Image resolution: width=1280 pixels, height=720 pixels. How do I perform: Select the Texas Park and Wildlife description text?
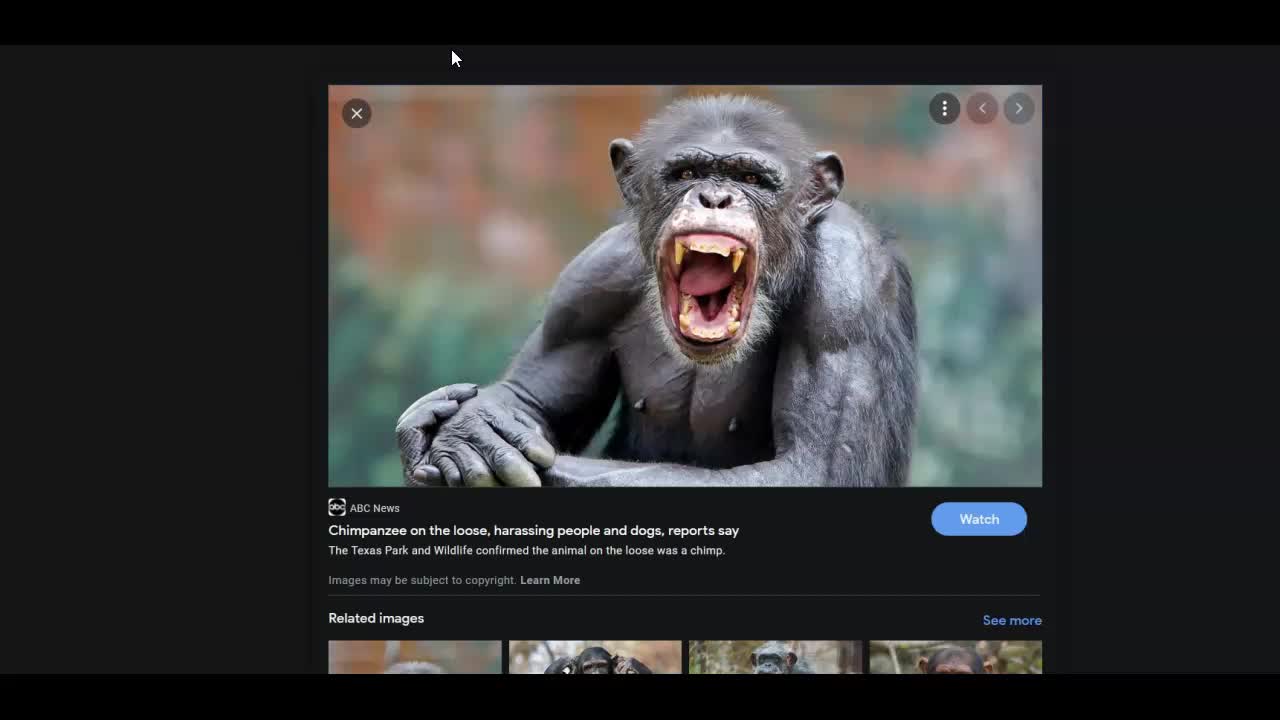click(x=527, y=551)
